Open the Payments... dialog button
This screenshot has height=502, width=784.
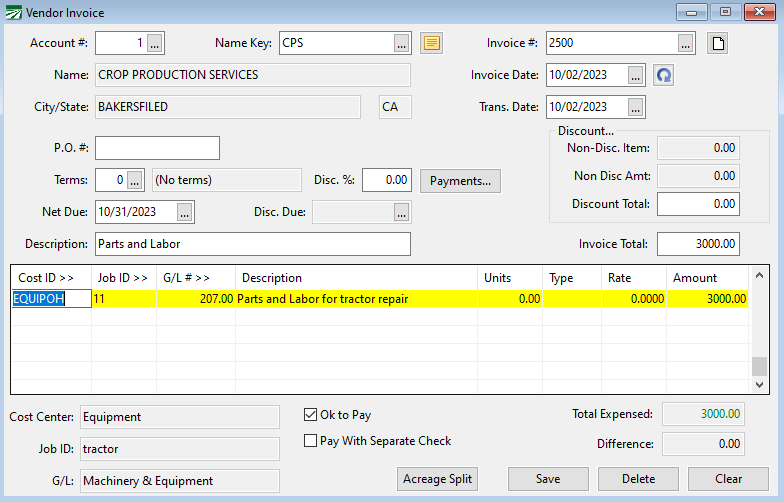(x=460, y=181)
